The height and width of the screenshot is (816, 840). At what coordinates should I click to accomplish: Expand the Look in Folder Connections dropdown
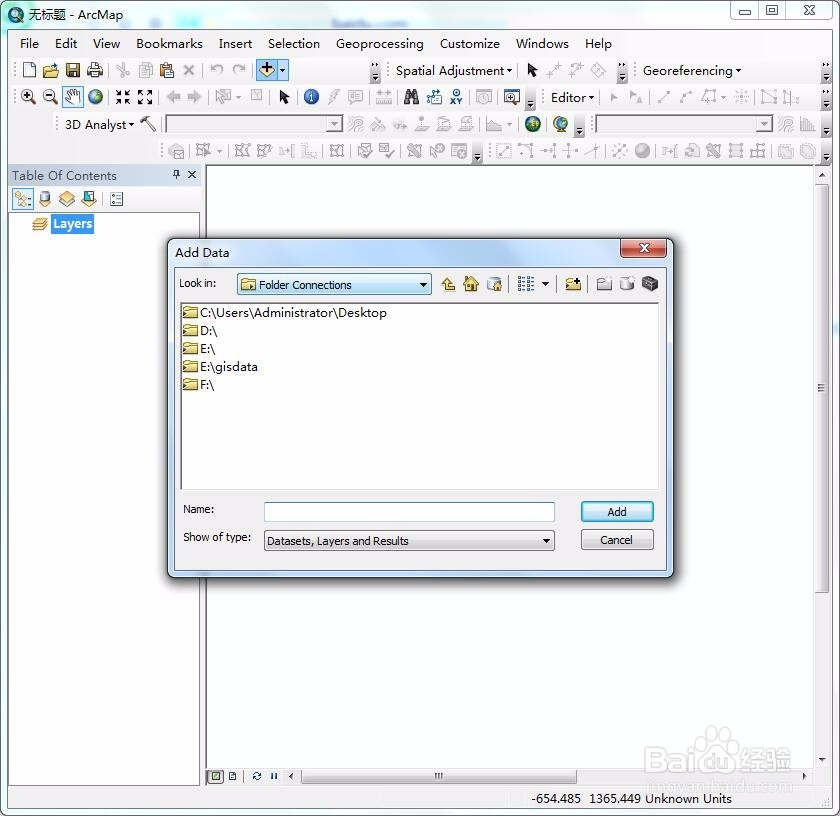423,285
